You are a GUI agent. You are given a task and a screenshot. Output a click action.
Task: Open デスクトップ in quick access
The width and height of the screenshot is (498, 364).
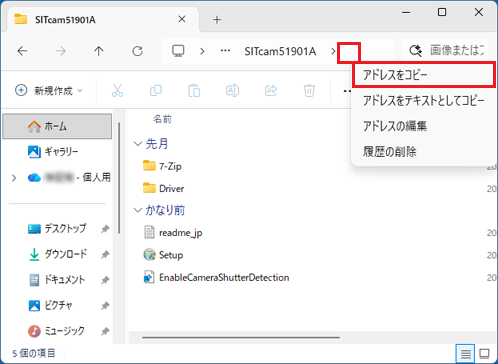(57, 229)
